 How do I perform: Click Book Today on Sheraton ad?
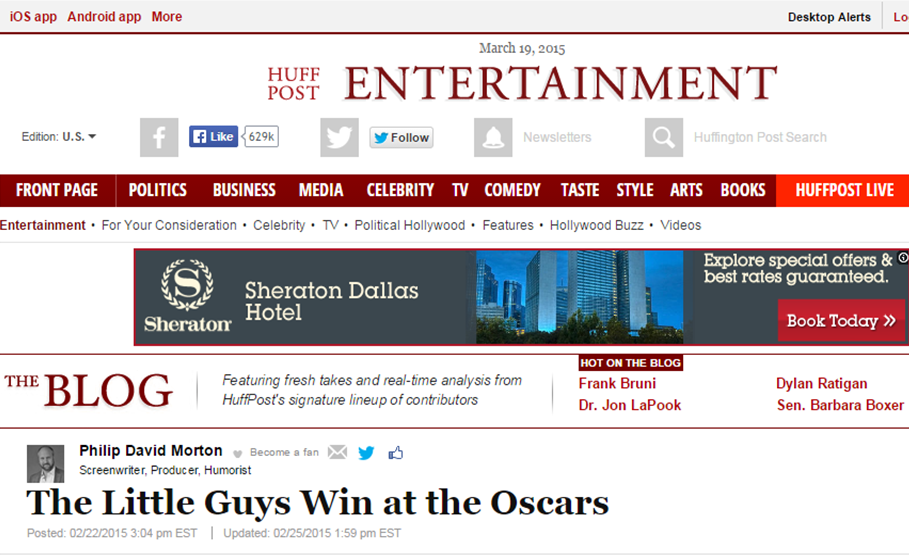coord(841,320)
